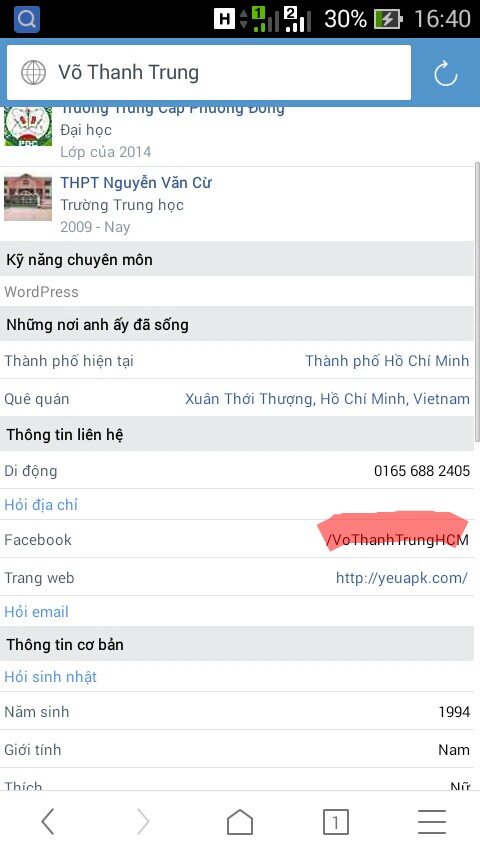Tap the Võ Thanh Trung address field
This screenshot has height=854, width=480.
point(209,72)
